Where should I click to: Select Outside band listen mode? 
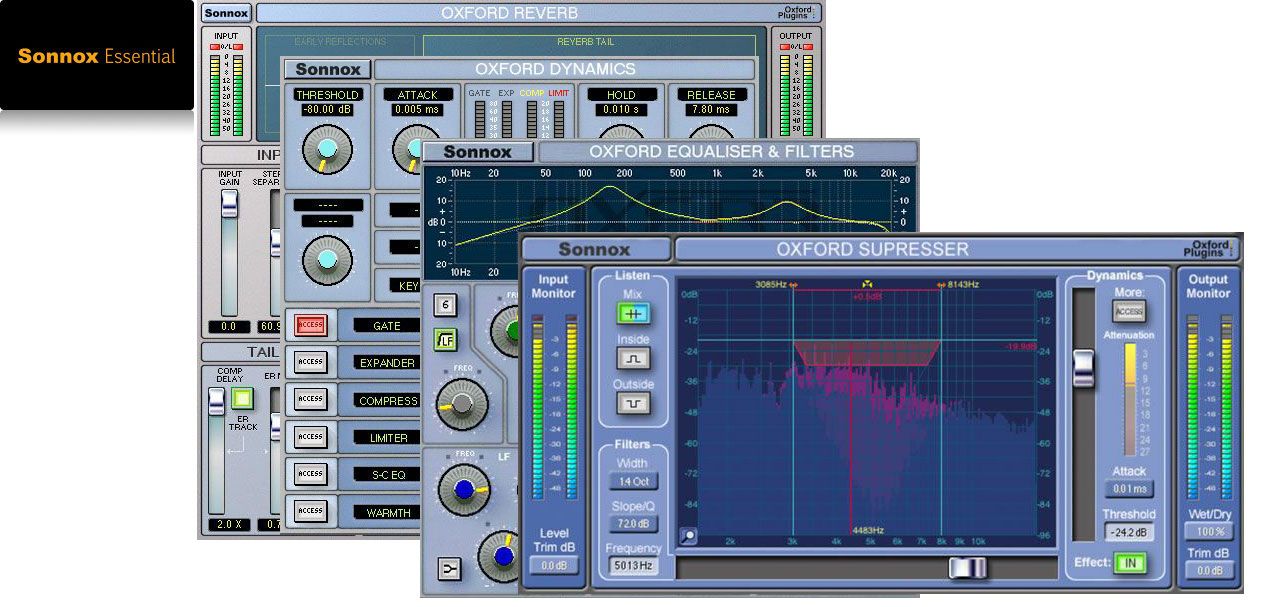pos(633,403)
